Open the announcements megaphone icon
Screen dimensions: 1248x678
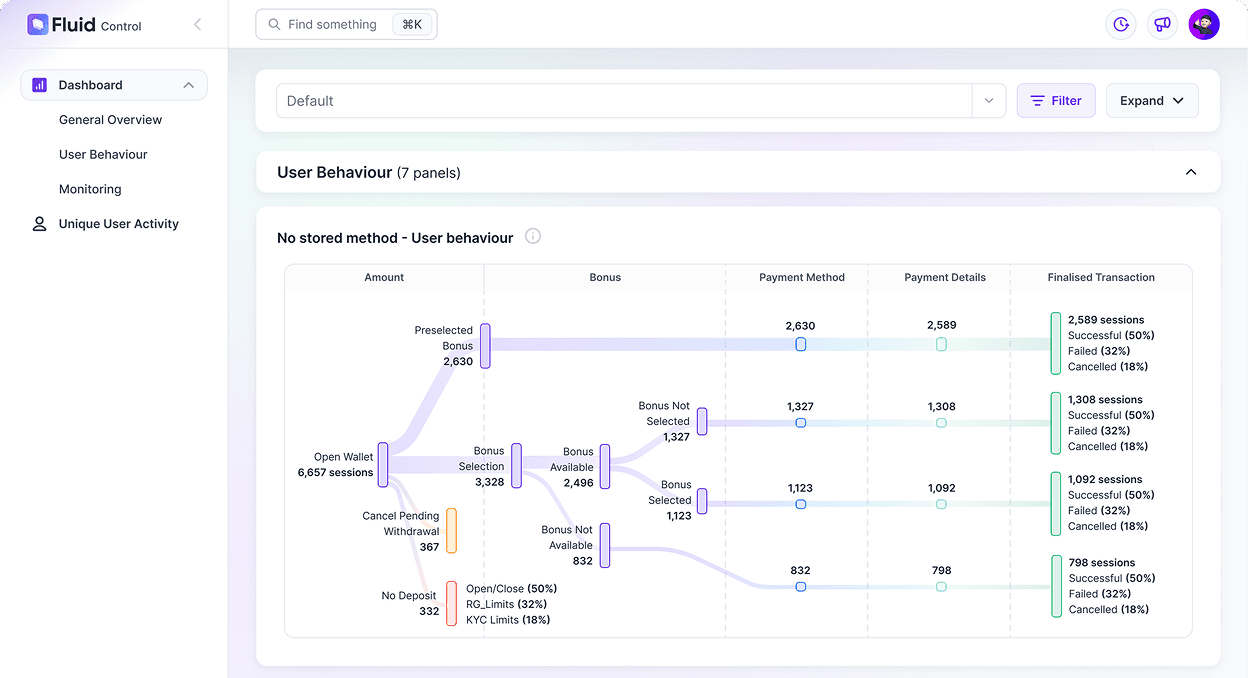pos(1162,23)
